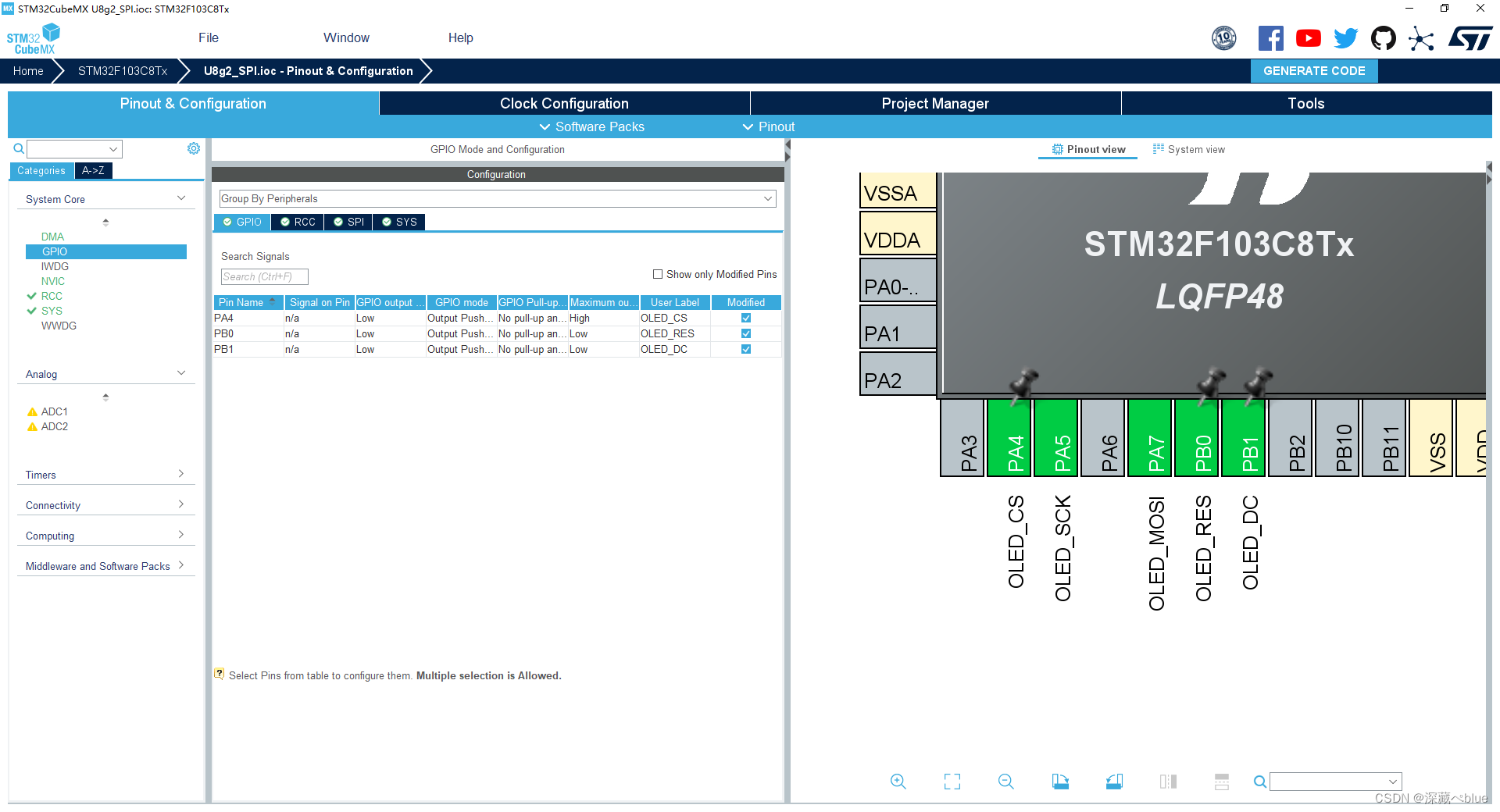Fit the chip view to screen

[952, 782]
